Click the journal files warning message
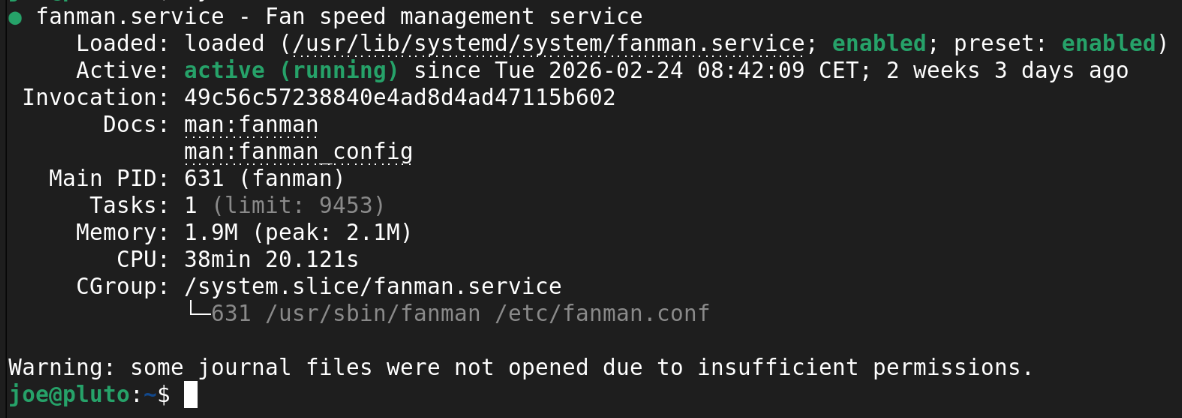The image size is (1182, 418). [x=520, y=368]
